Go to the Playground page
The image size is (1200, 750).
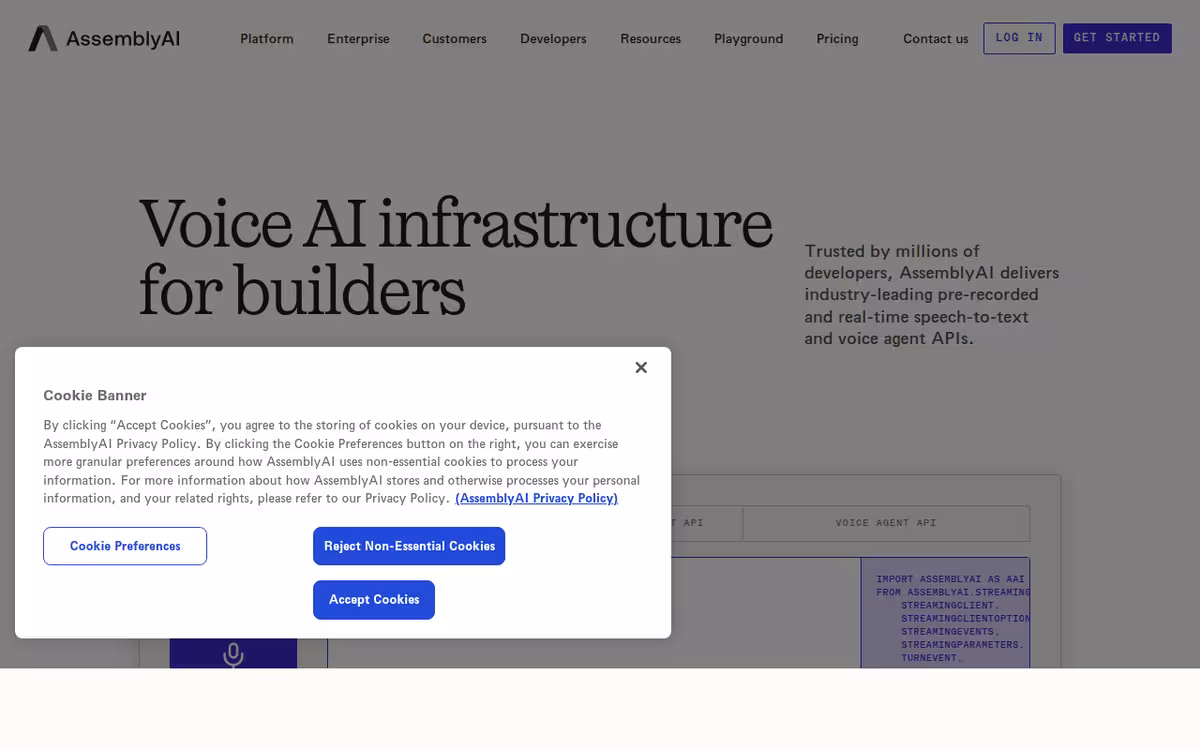coord(748,39)
